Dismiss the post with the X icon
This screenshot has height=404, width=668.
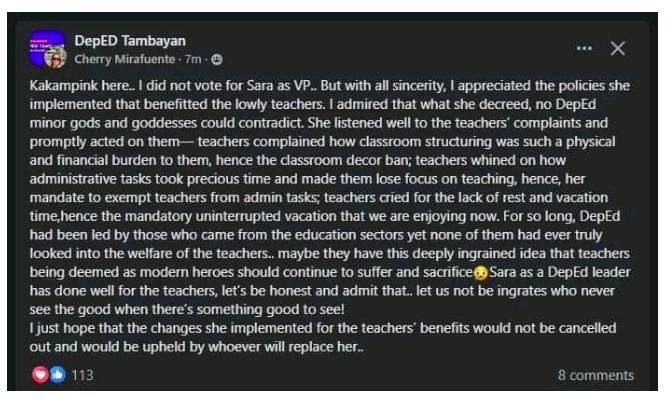pos(617,48)
